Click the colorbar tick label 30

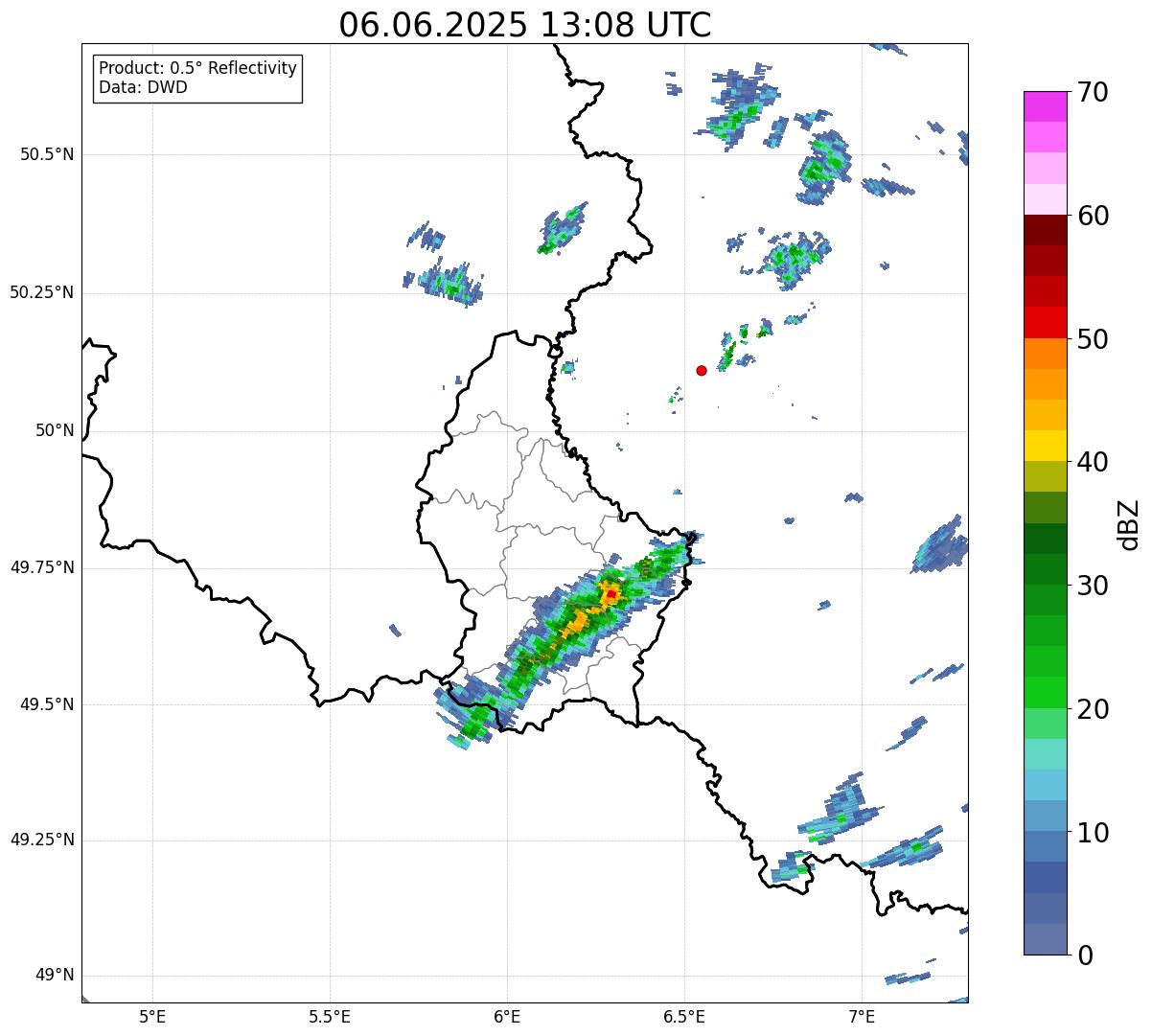pyautogui.click(x=1093, y=586)
